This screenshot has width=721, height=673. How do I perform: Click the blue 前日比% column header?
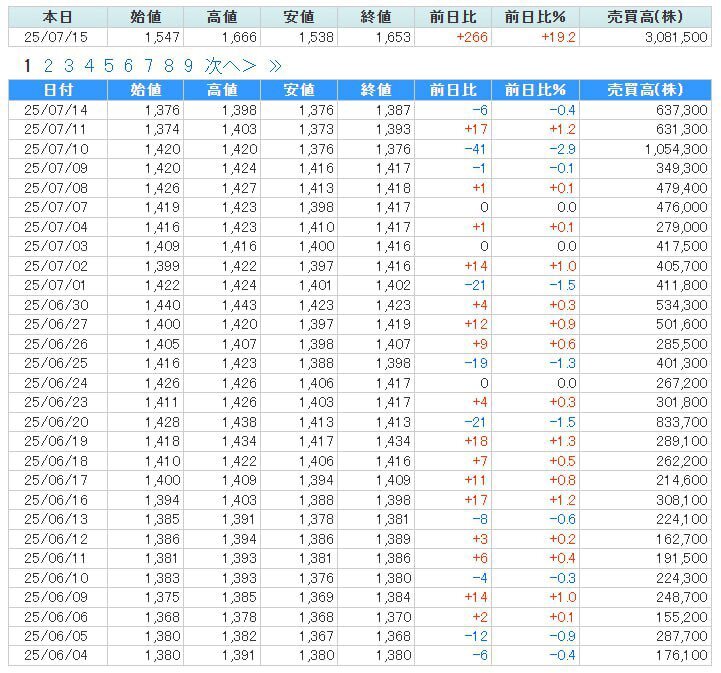(535, 90)
